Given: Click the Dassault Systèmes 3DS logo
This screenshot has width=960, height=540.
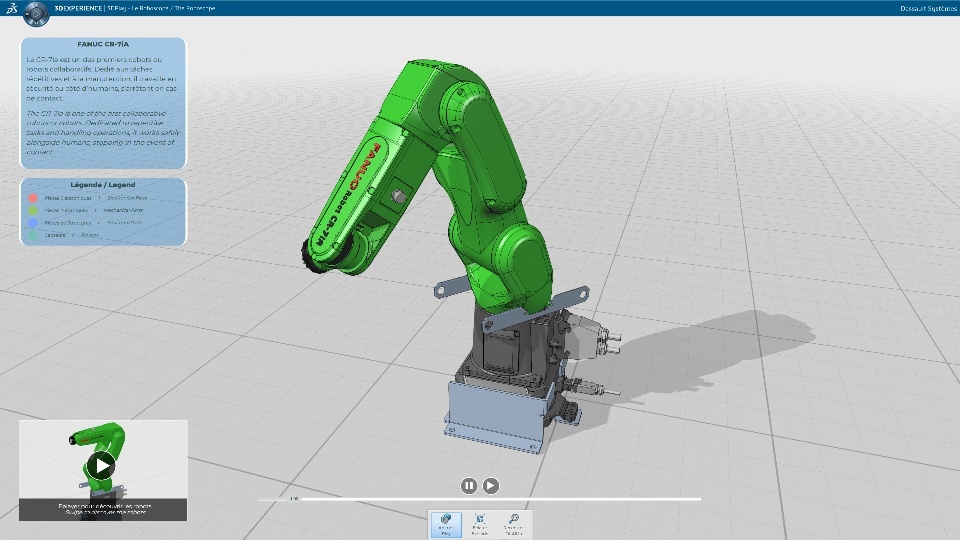Looking at the screenshot, I should [12, 8].
